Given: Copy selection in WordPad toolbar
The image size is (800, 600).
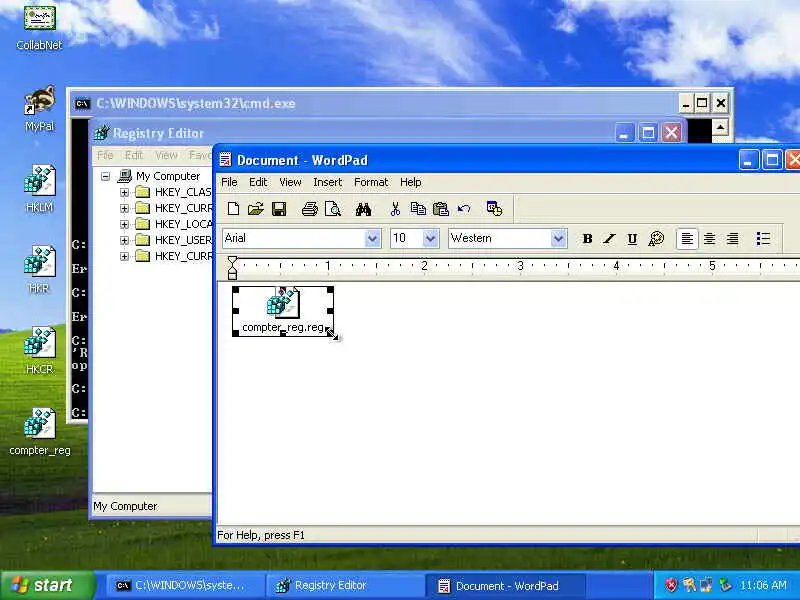Looking at the screenshot, I should point(418,209).
